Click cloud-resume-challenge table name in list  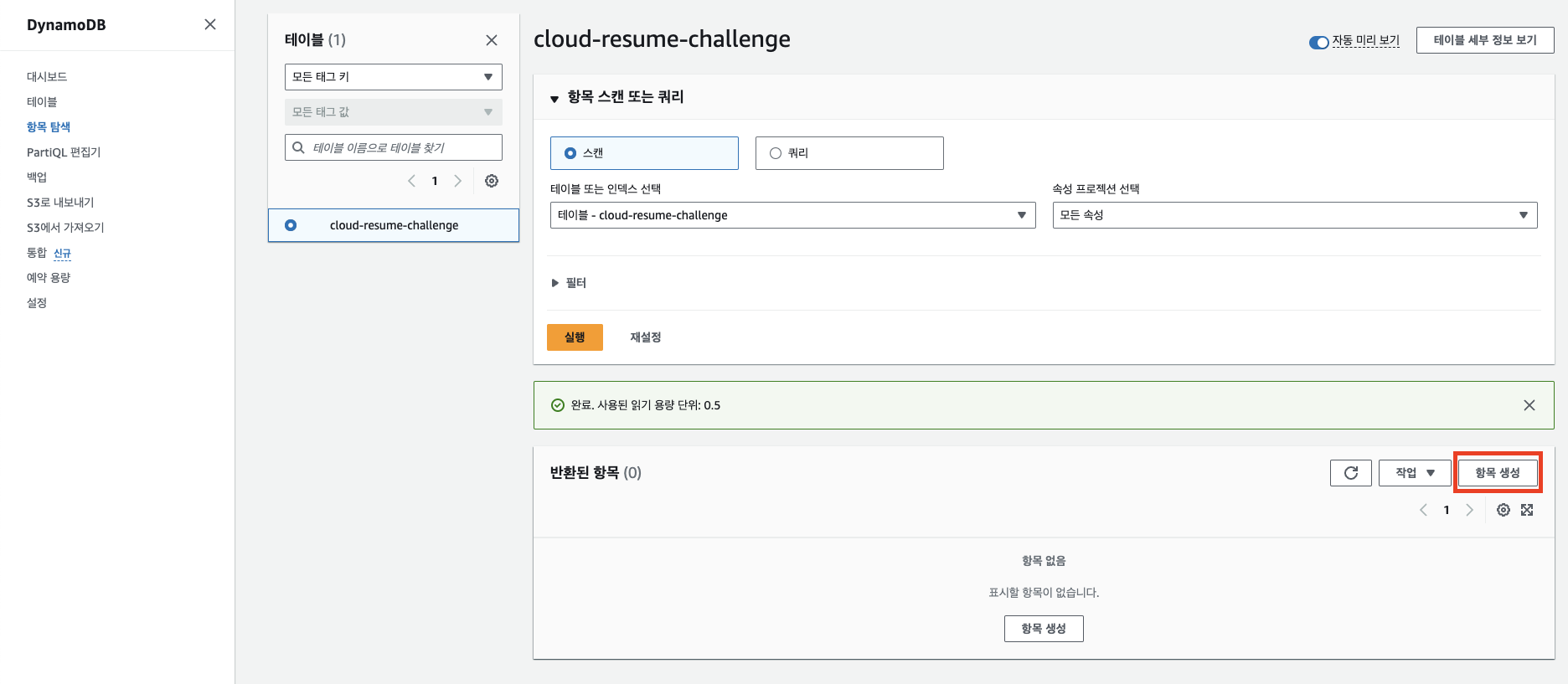[x=394, y=225]
